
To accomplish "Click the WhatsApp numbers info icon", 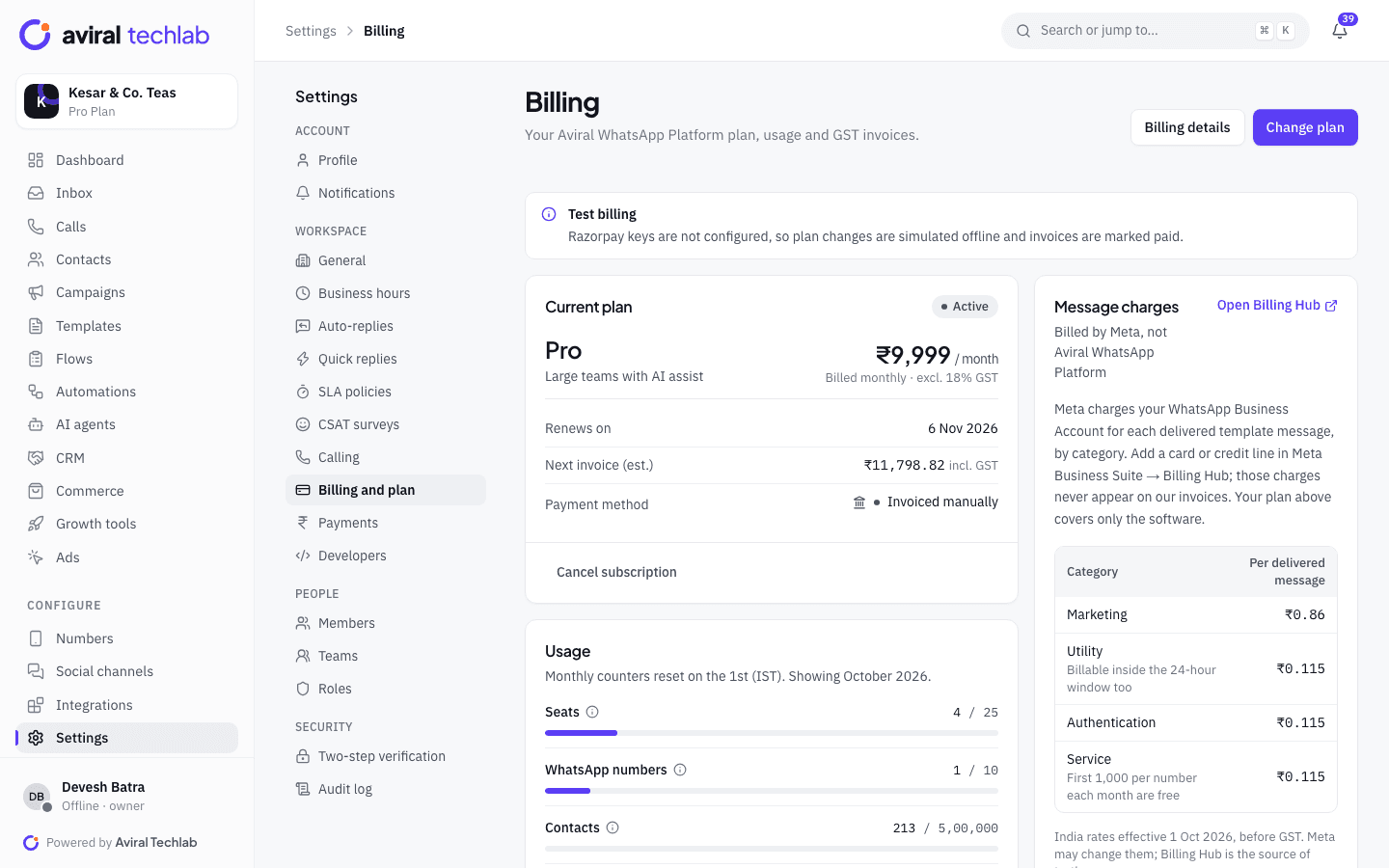I will point(680,770).
